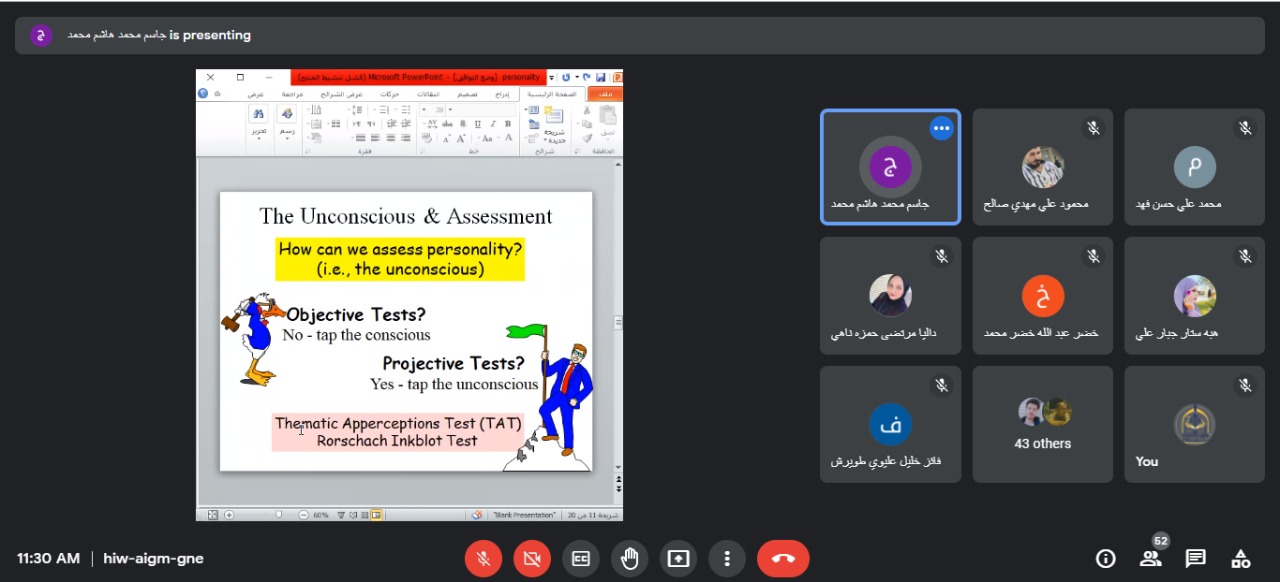Viewport: 1280px width, 582px height.
Task: Click the PowerPoint save icon
Action: pos(600,77)
